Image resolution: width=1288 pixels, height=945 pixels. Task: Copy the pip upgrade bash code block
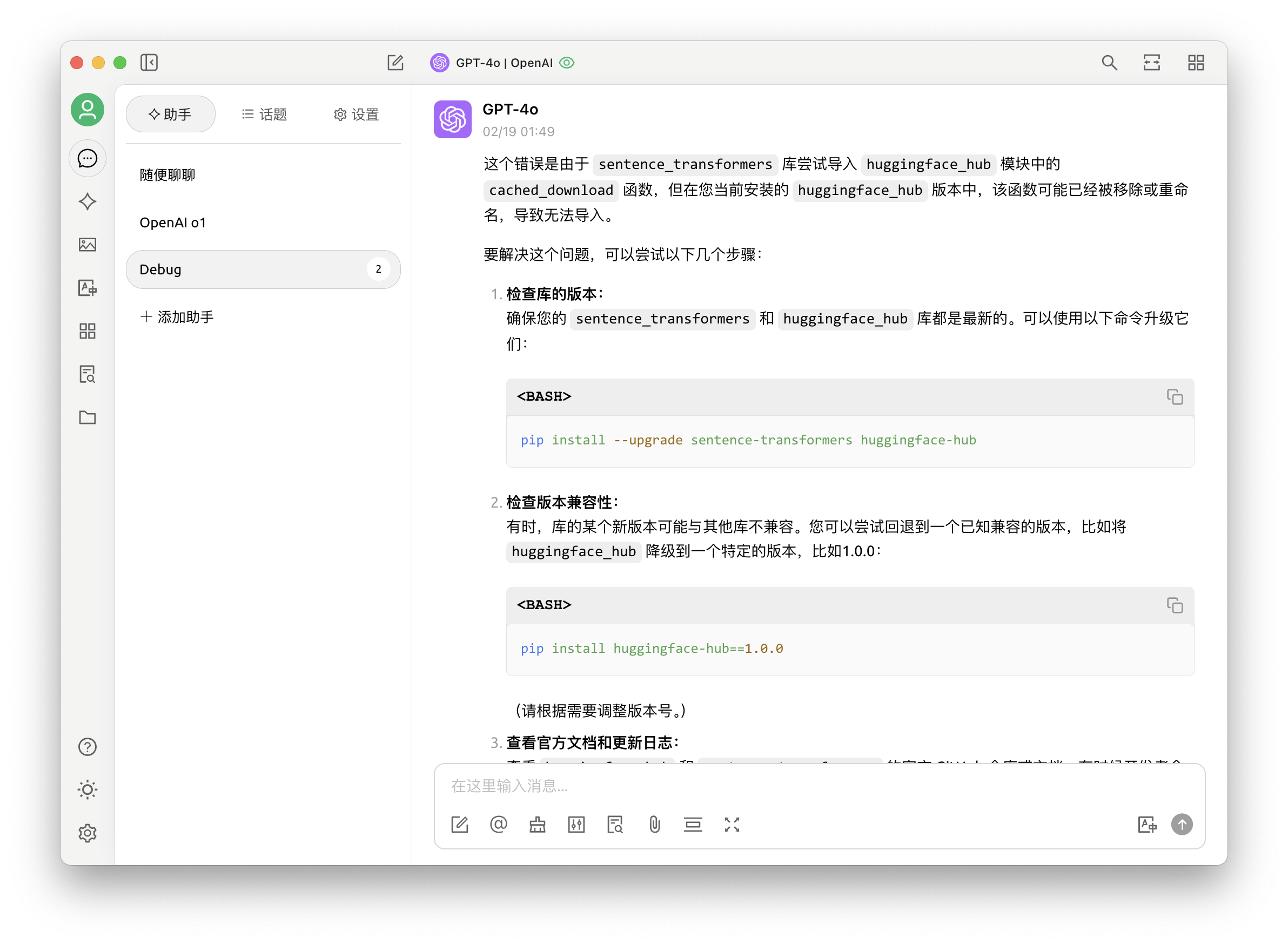tap(1174, 396)
